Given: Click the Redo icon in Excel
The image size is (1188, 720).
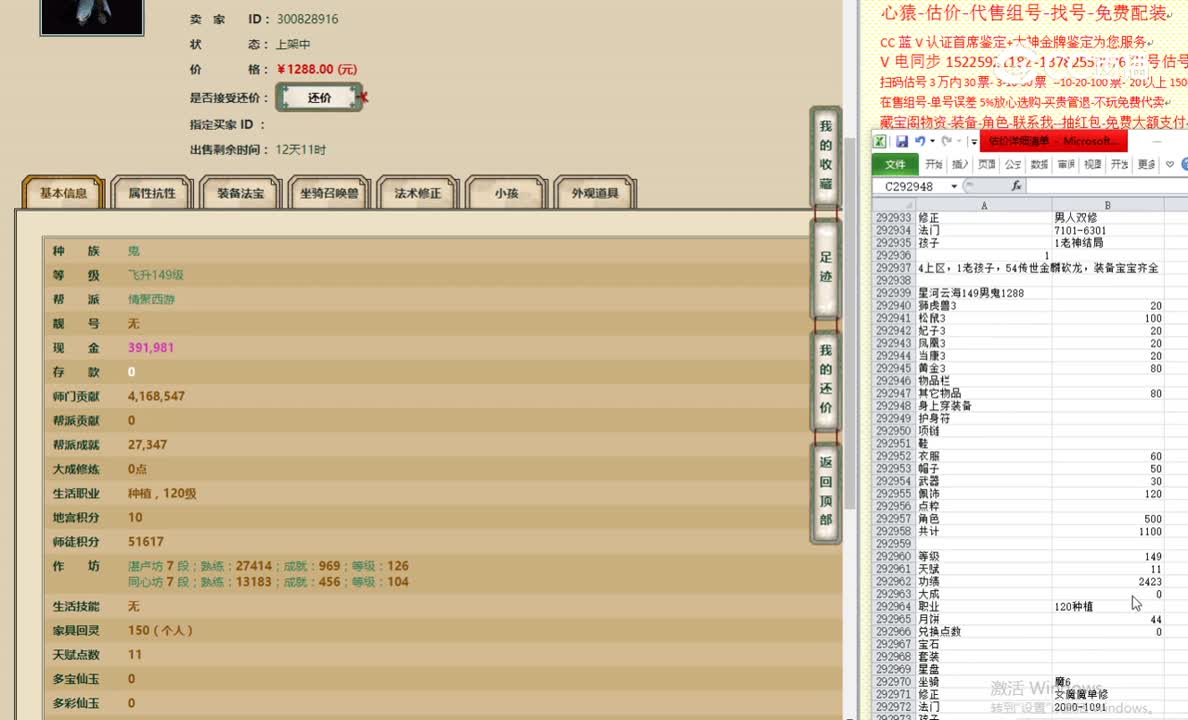Looking at the screenshot, I should click(x=946, y=141).
